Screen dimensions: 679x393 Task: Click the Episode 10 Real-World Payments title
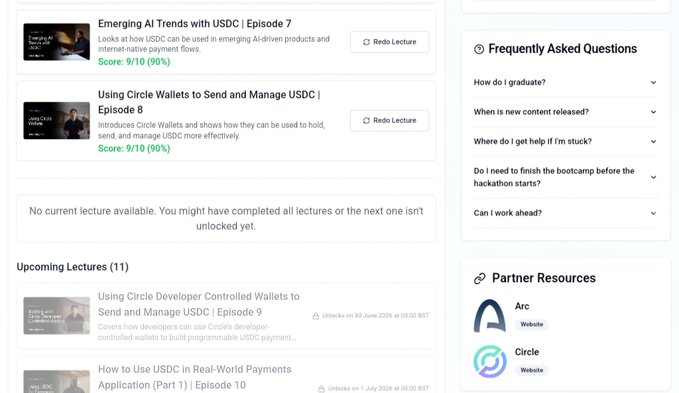[x=195, y=377]
